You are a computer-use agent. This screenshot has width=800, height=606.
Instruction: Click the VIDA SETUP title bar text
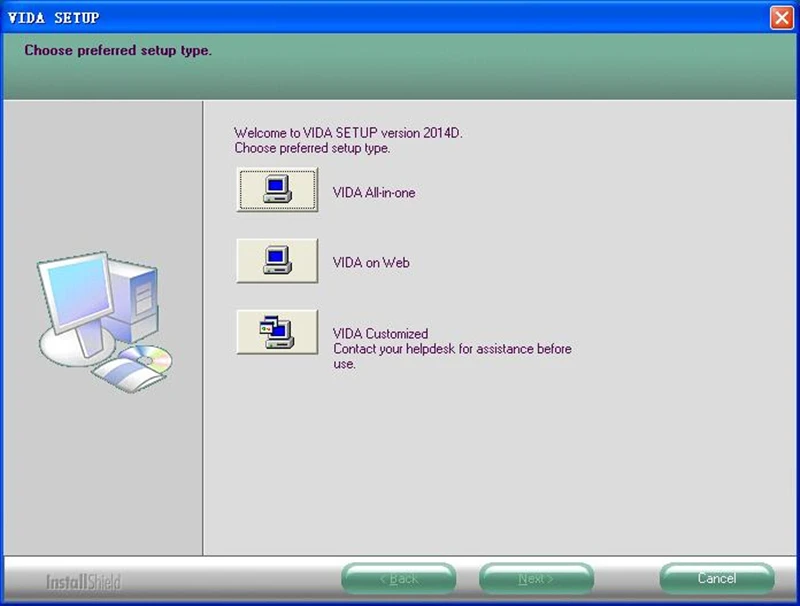click(x=54, y=18)
